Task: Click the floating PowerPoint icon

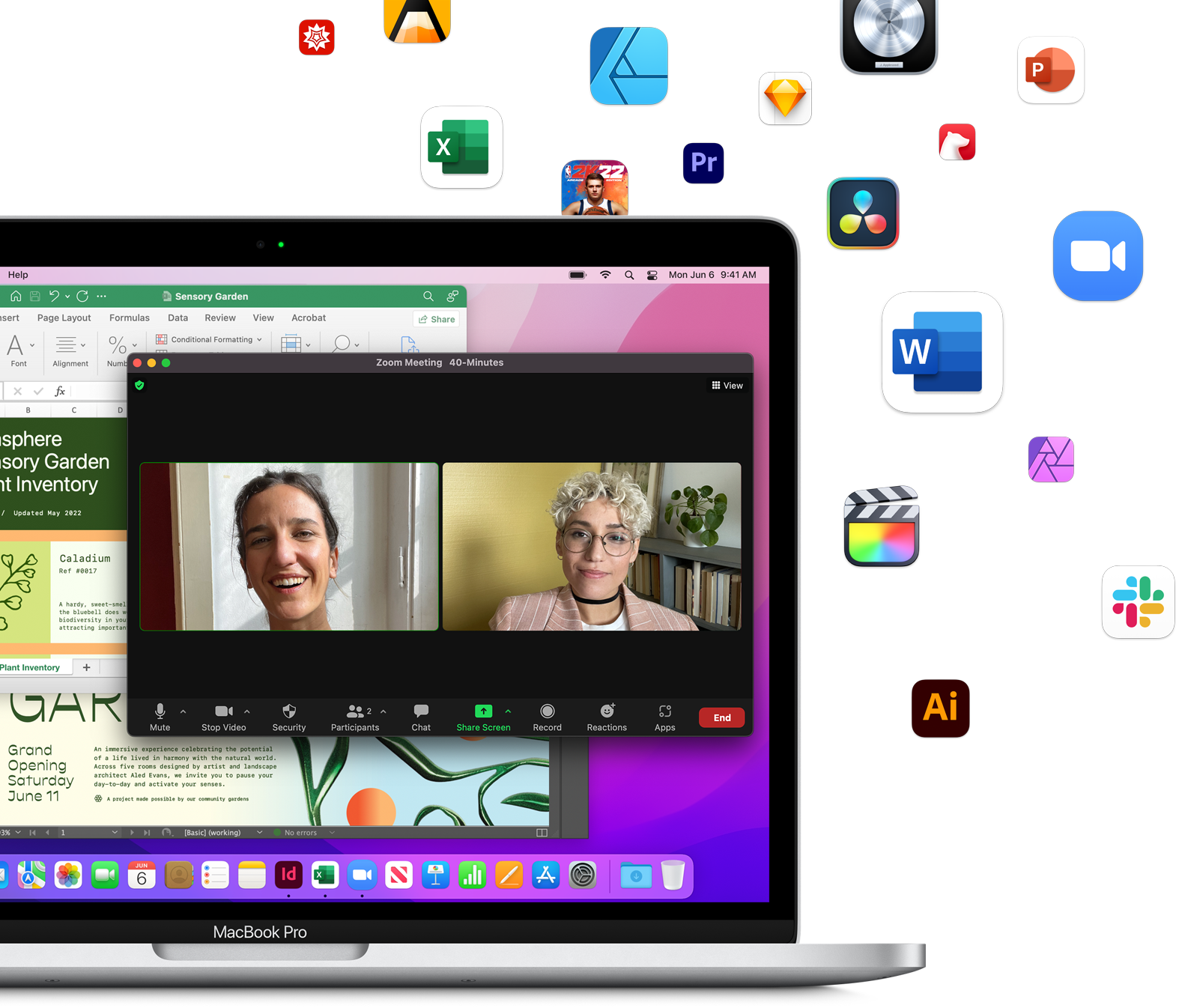Action: point(1051,70)
